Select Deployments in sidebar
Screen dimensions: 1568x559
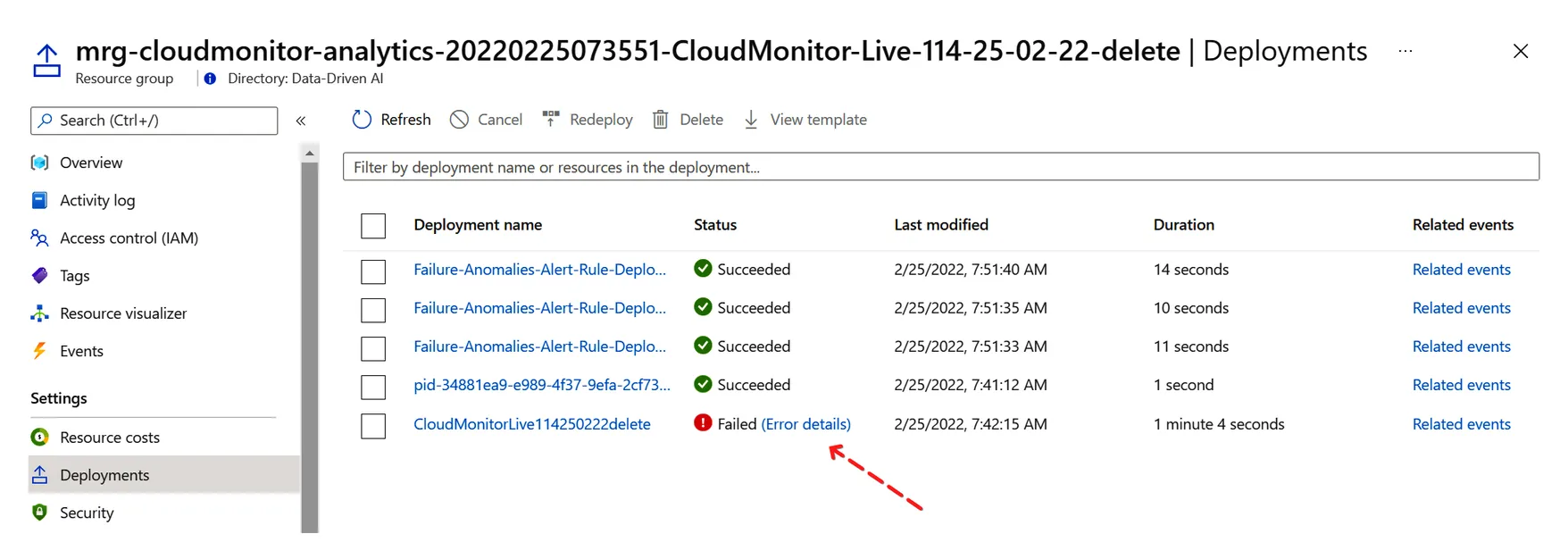tap(164, 475)
